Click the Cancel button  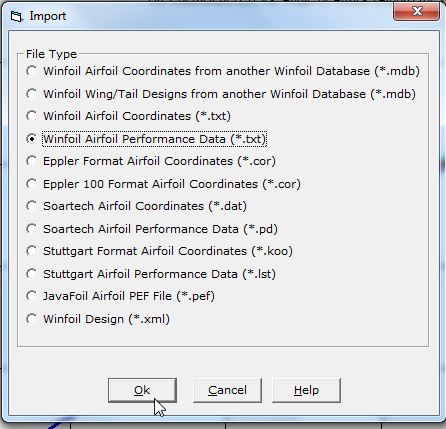coord(227,390)
